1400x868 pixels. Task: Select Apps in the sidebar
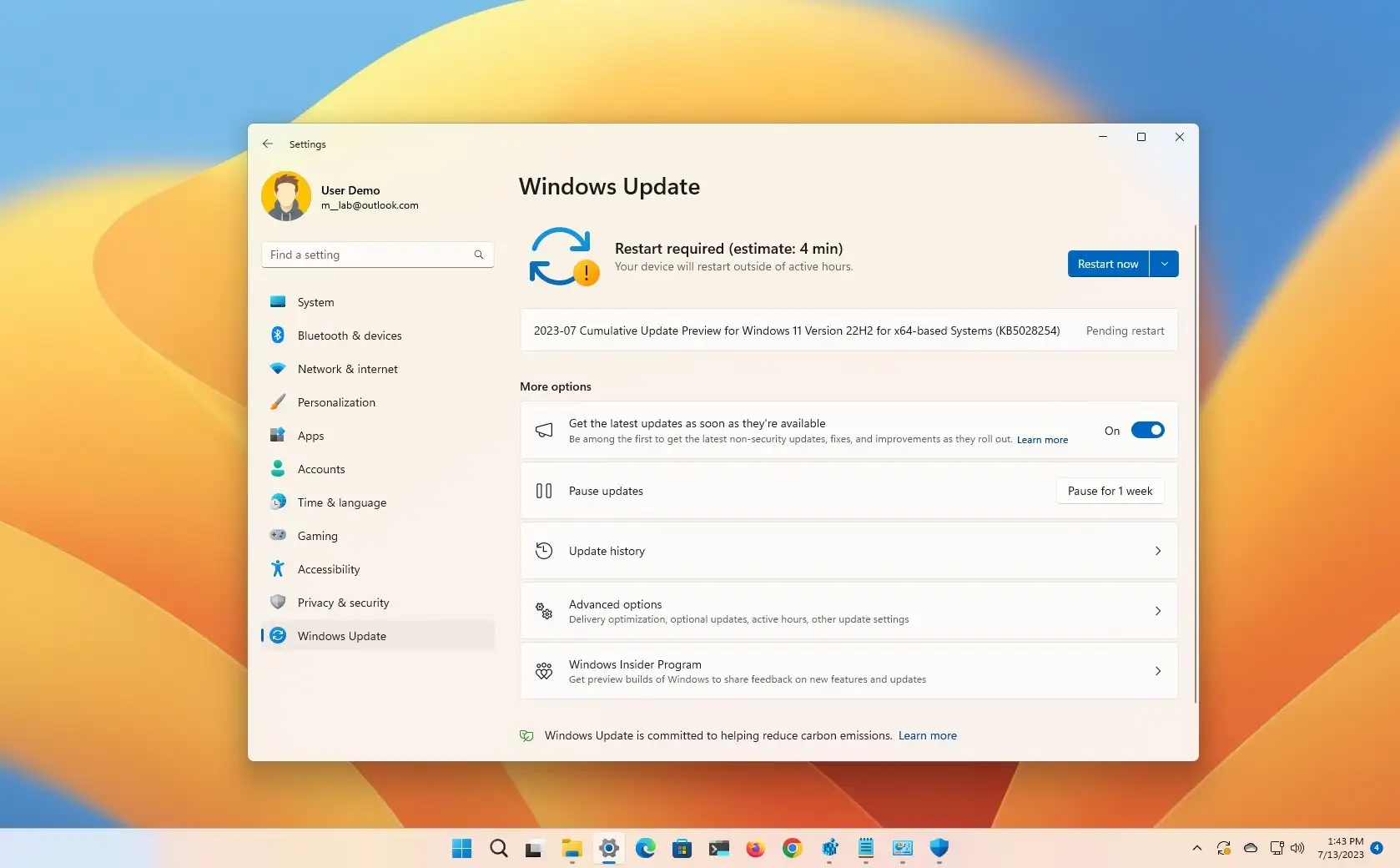(378, 436)
